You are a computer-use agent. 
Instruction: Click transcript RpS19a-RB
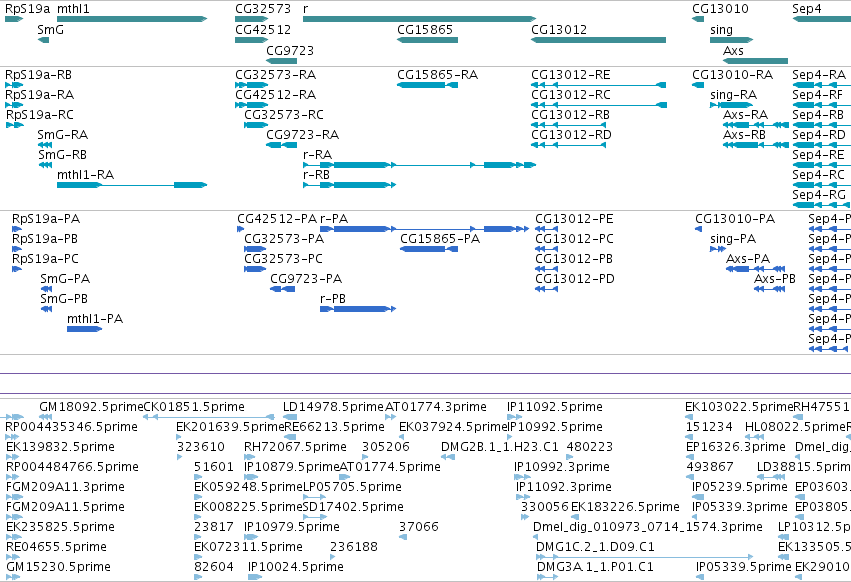(39, 75)
